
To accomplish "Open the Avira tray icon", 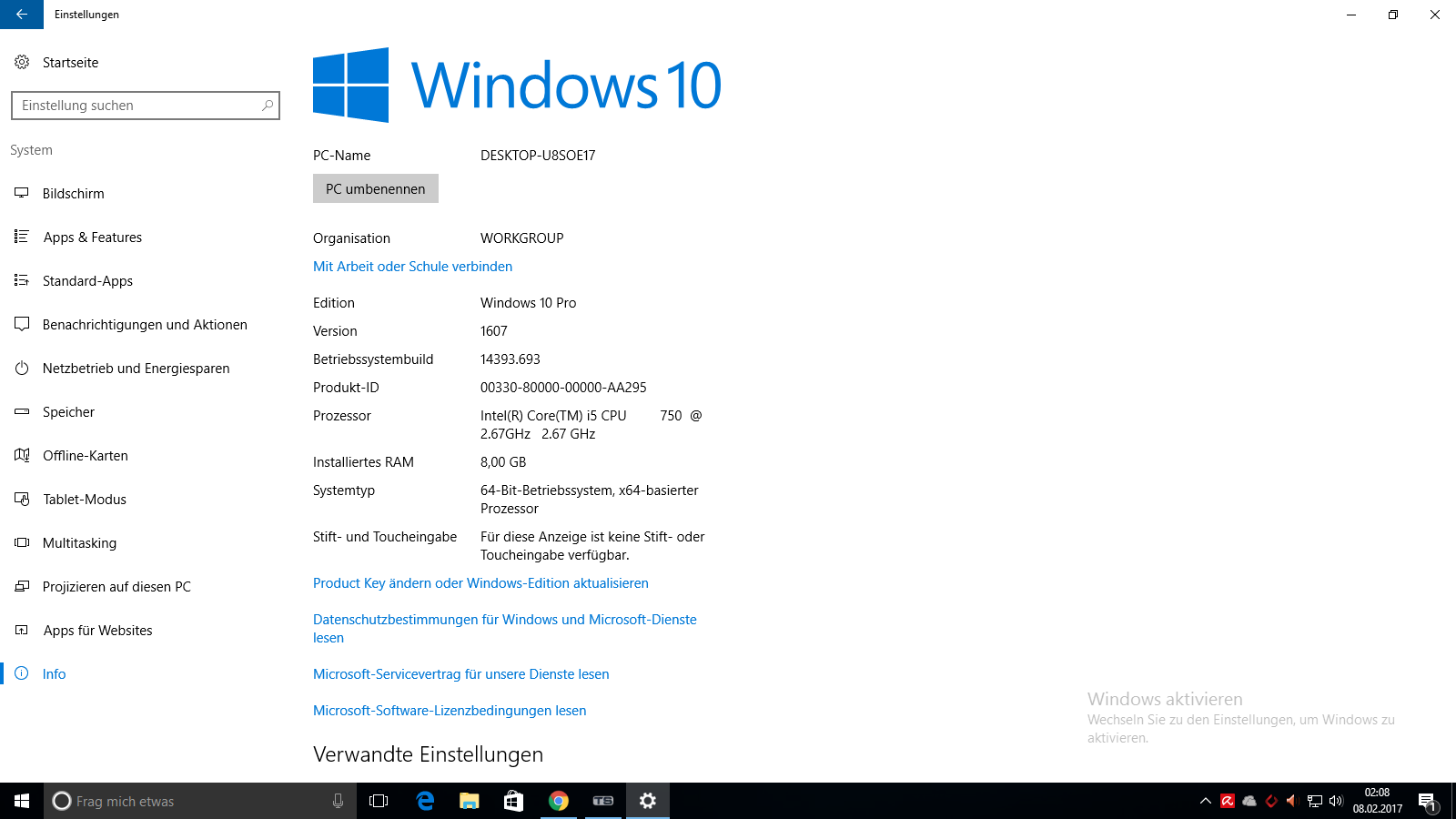I will pyautogui.click(x=1228, y=801).
